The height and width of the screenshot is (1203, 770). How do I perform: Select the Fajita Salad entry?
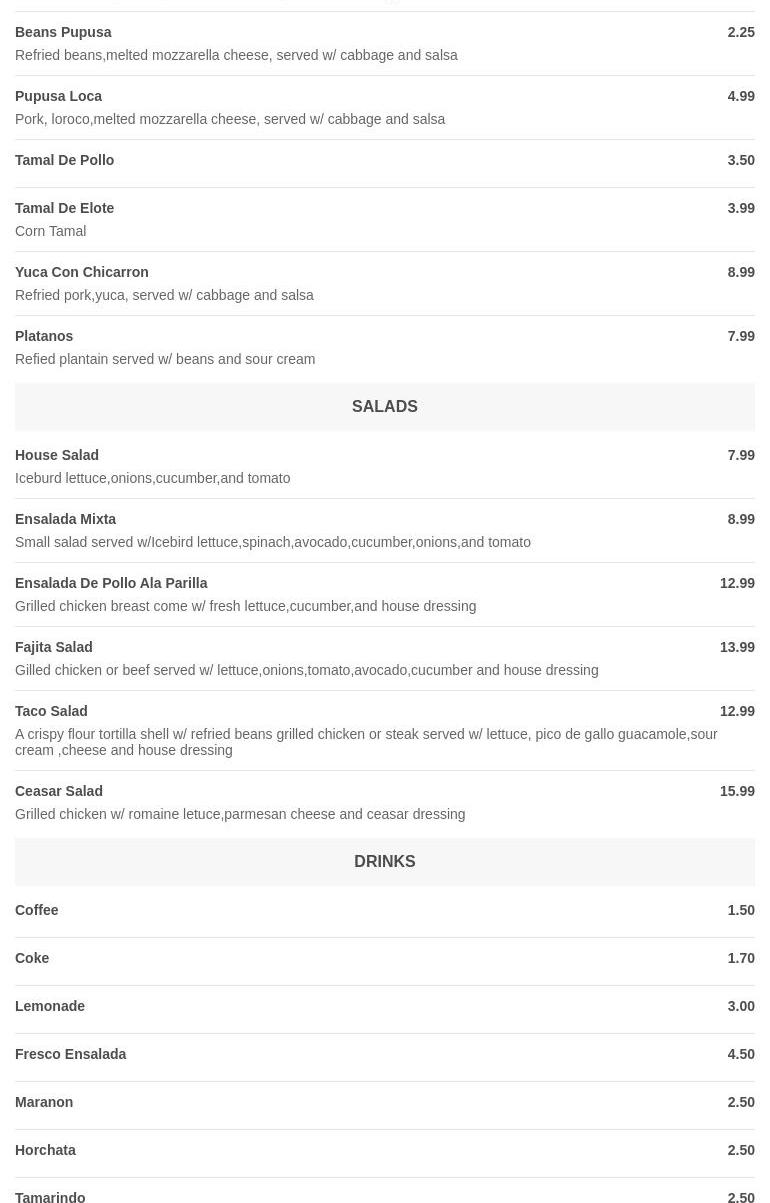[53, 647]
